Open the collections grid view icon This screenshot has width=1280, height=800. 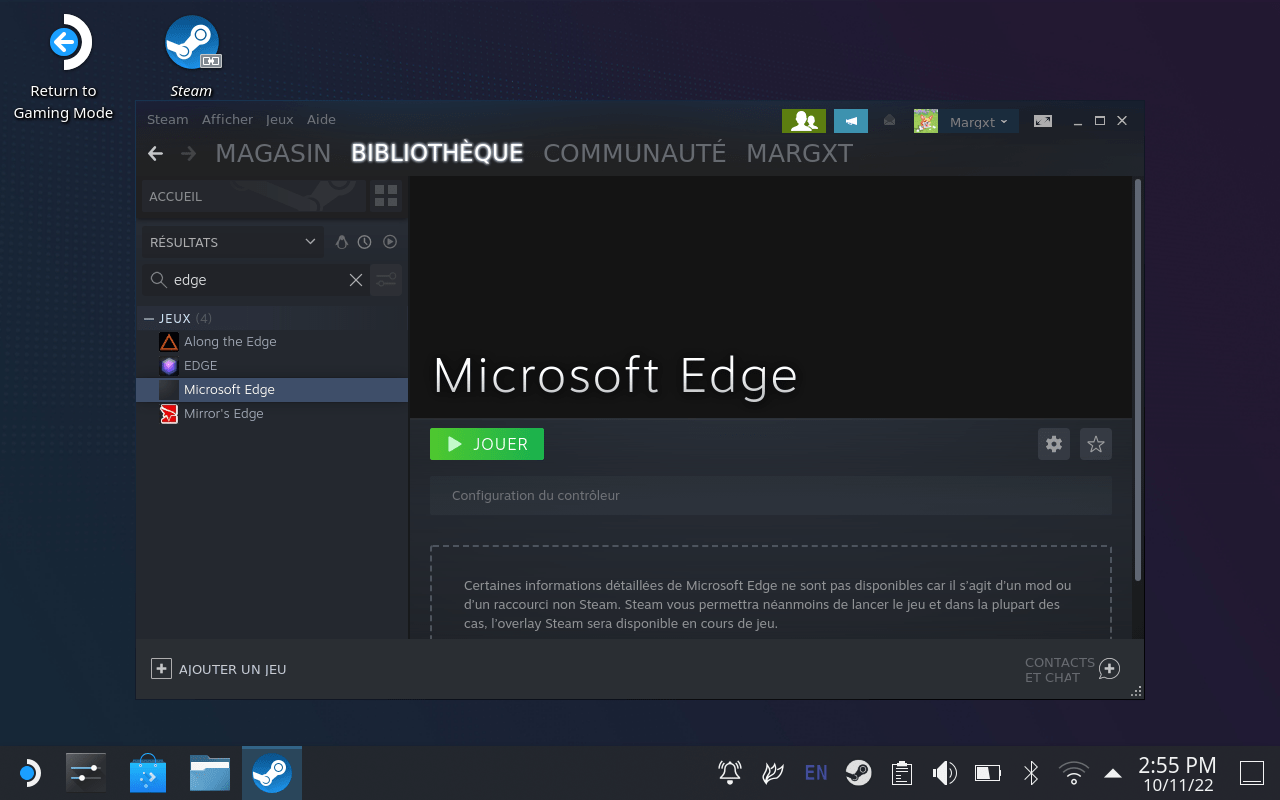click(386, 196)
